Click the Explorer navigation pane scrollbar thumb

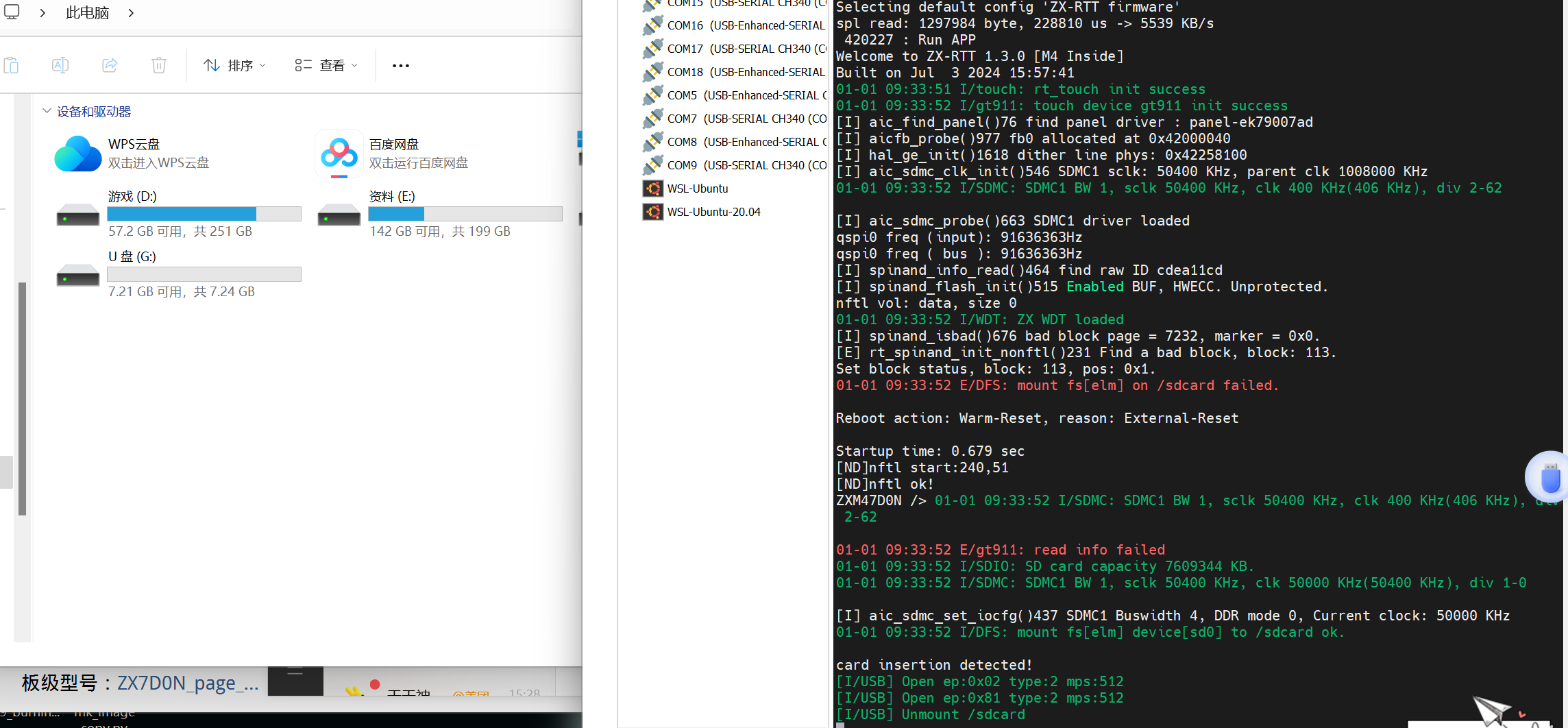pyautogui.click(x=23, y=398)
